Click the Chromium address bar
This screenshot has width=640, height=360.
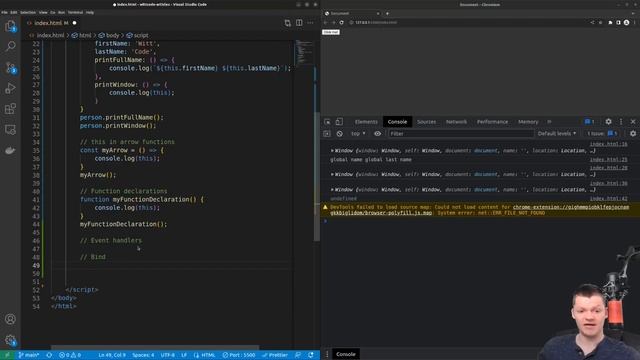(469, 22)
